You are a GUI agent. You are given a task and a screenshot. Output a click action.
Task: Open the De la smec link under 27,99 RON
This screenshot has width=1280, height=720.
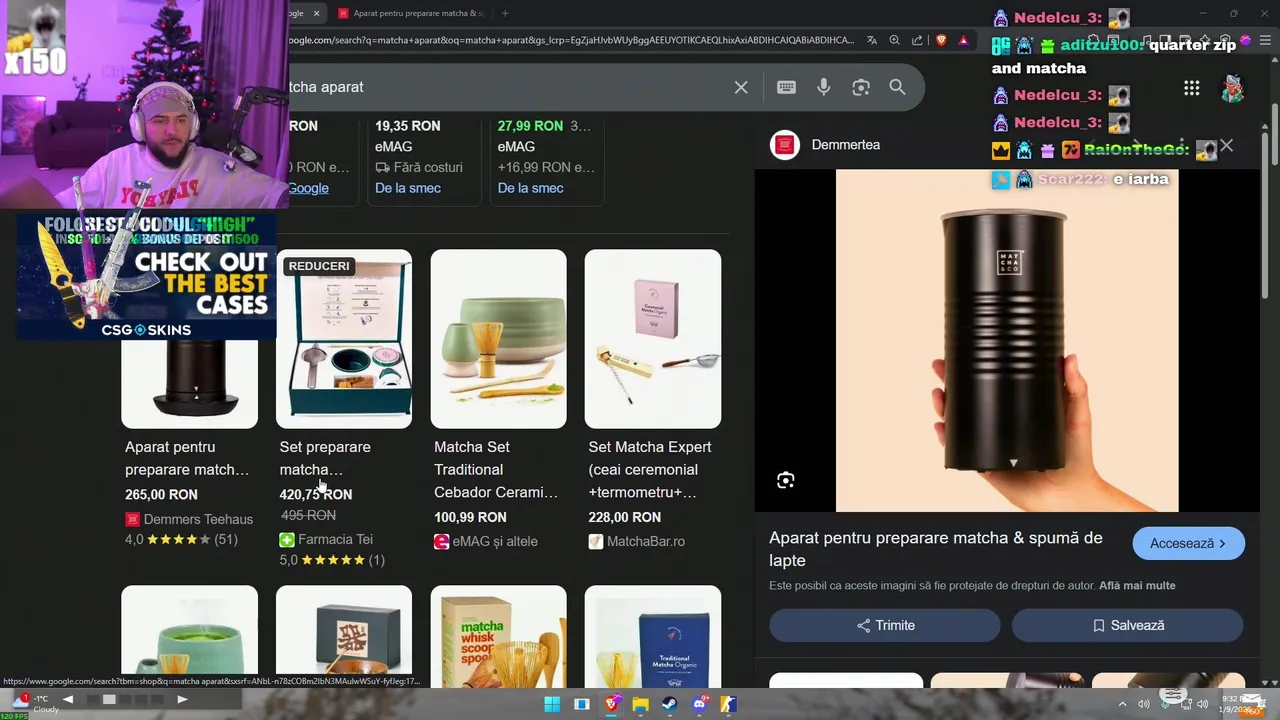531,188
